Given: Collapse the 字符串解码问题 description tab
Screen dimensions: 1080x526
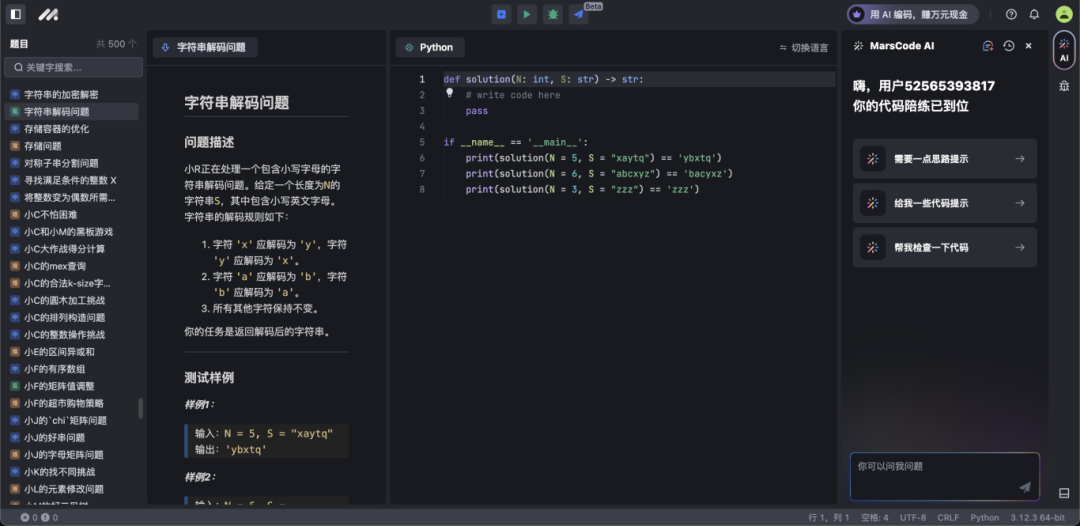Looking at the screenshot, I should coord(205,48).
